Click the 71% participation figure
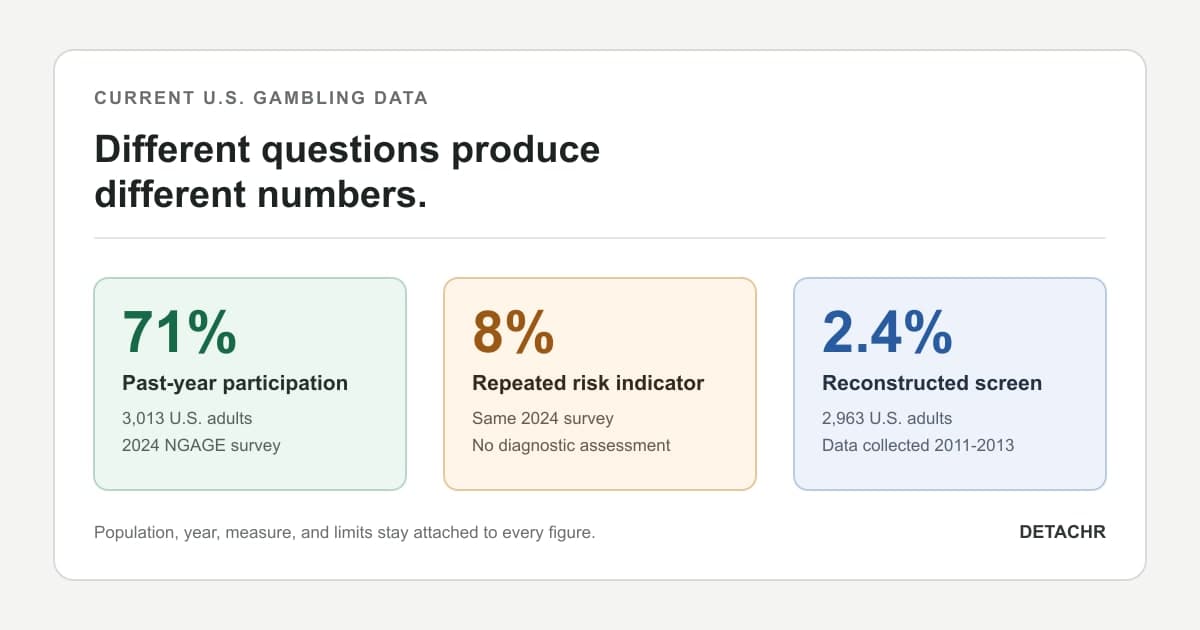Image resolution: width=1200 pixels, height=630 pixels. tap(179, 332)
